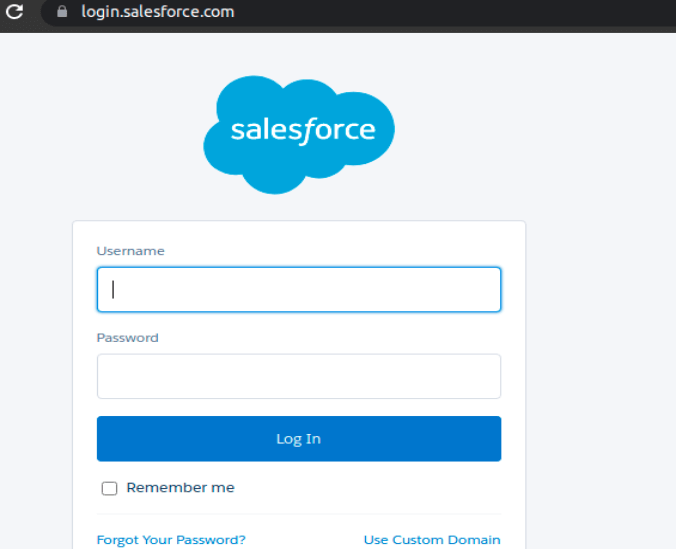Focus the Password input field
The width and height of the screenshot is (676, 549).
(299, 376)
